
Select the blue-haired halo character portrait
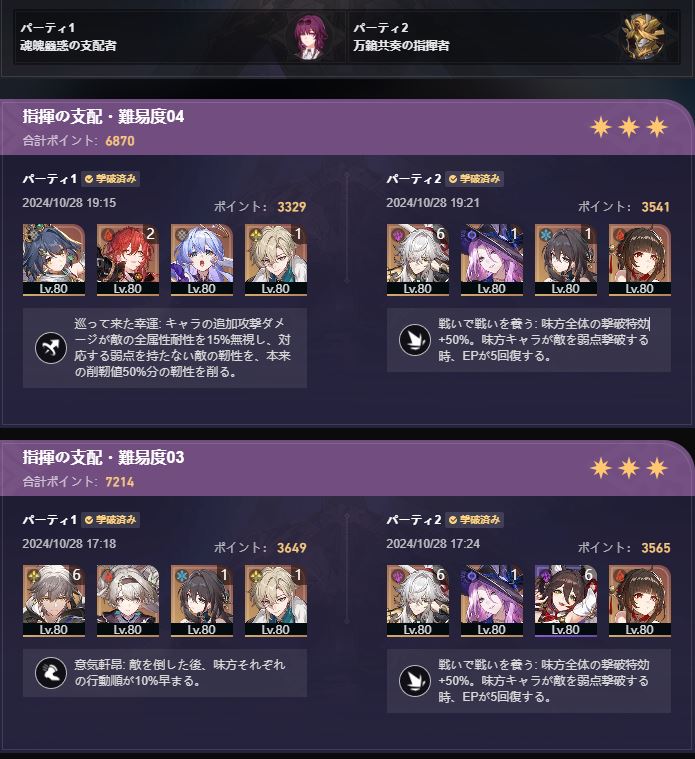point(202,259)
